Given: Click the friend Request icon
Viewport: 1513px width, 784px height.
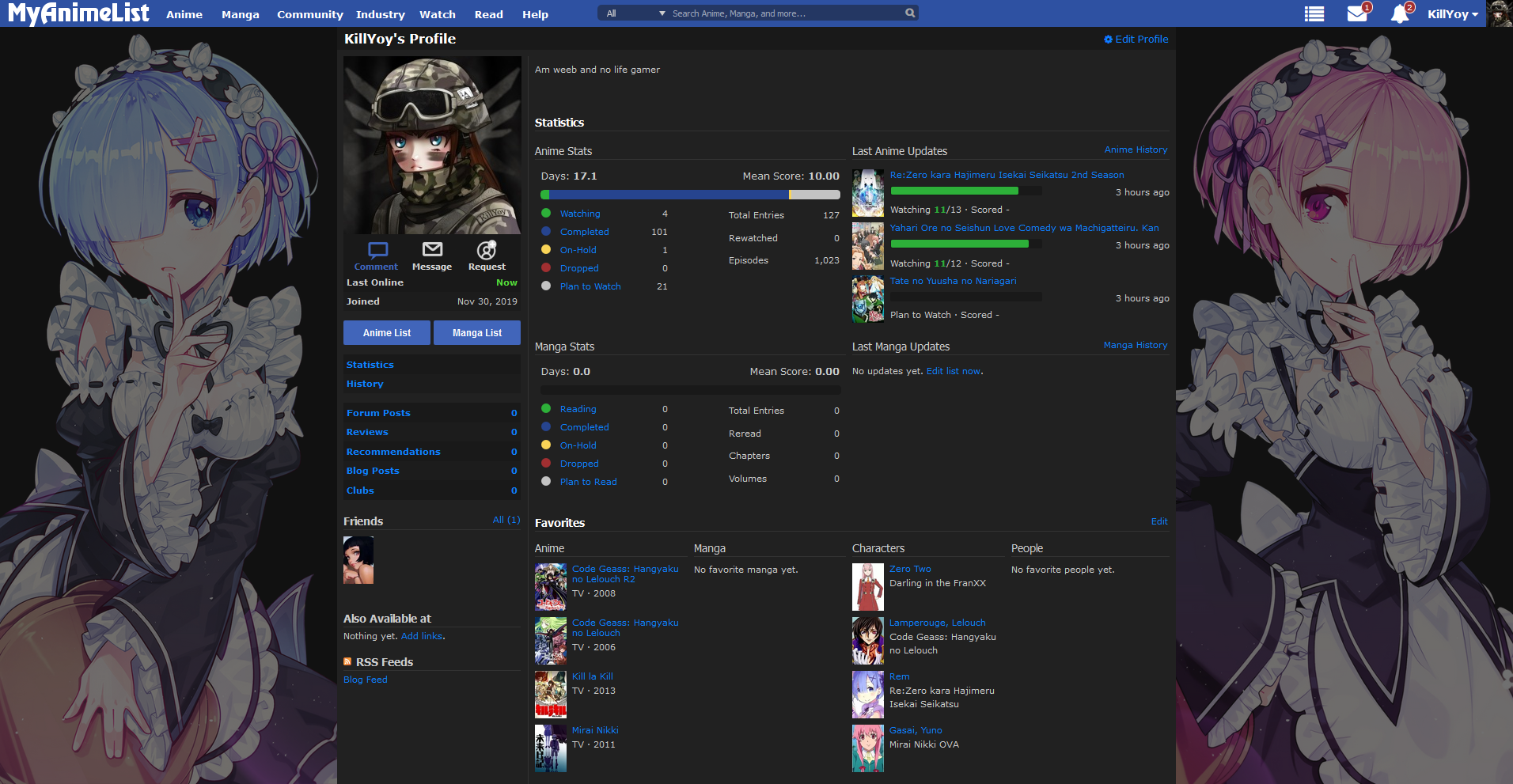Looking at the screenshot, I should (487, 250).
